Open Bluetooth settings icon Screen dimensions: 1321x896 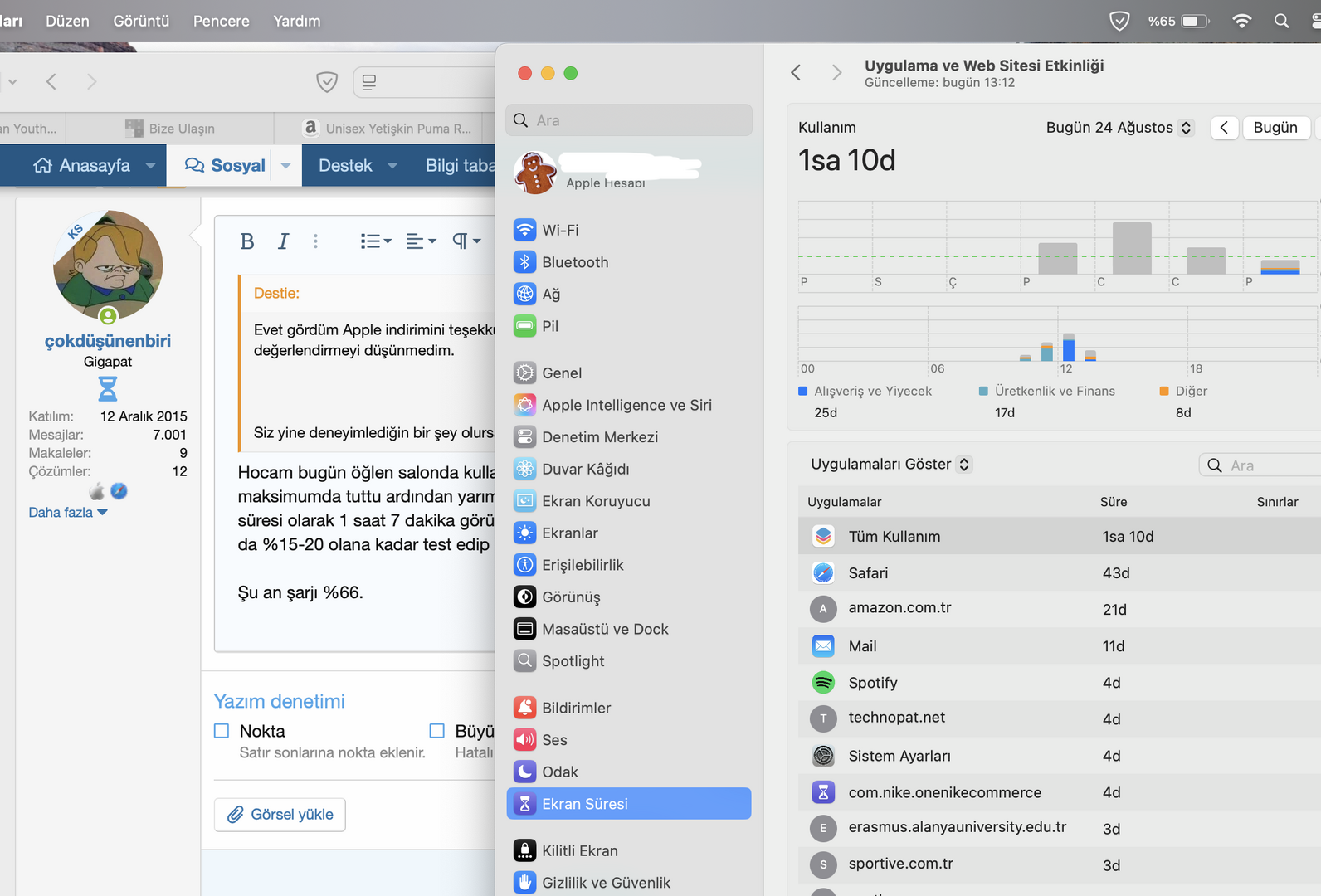(524, 262)
